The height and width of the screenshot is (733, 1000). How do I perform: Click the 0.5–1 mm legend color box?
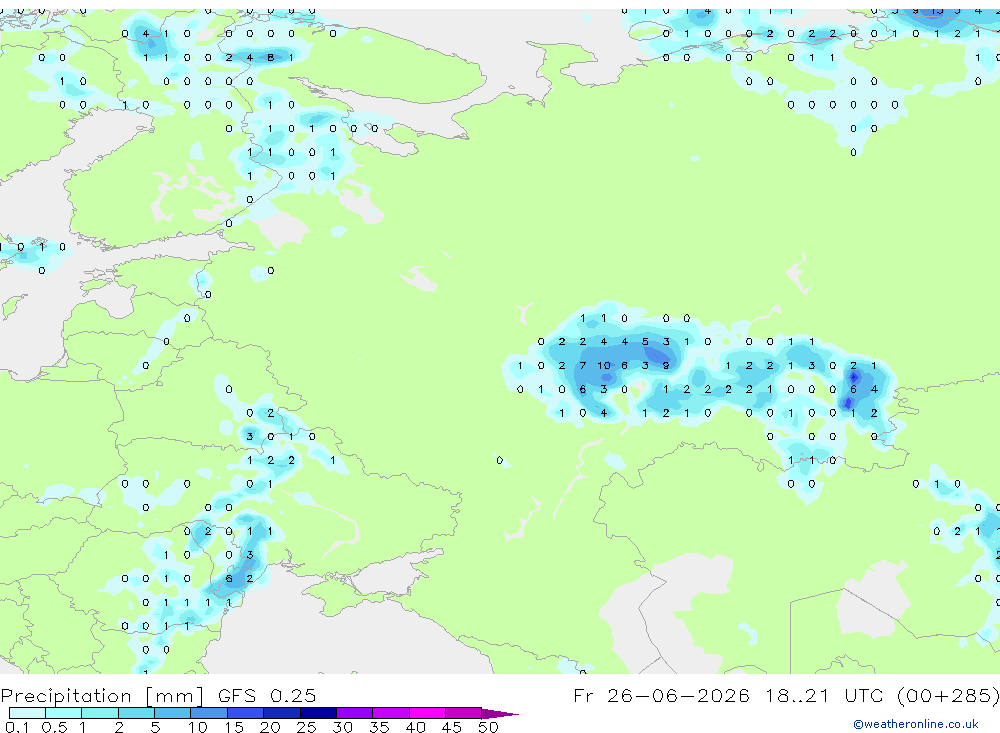point(63,713)
